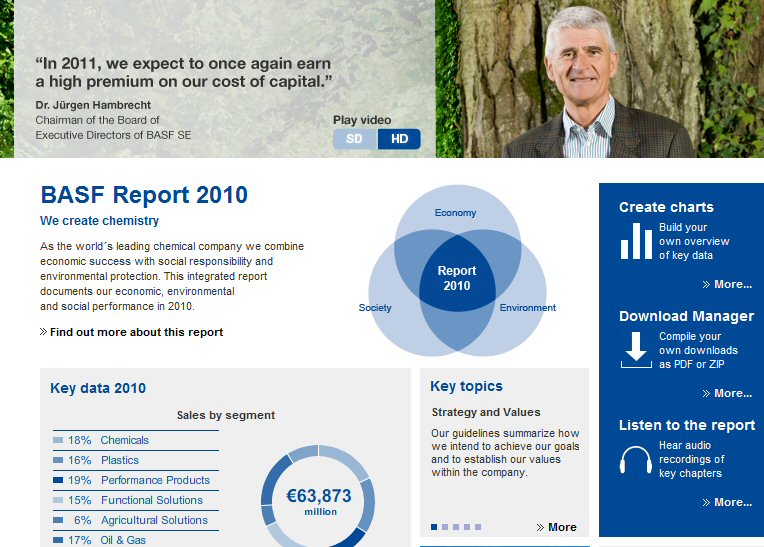The height and width of the screenshot is (547, 764).
Task: Switch video quality to SD
Action: click(x=354, y=139)
